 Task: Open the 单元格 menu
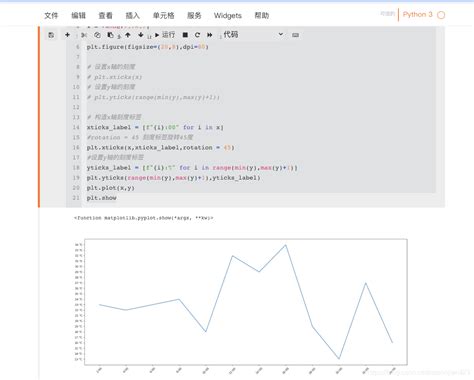point(163,16)
